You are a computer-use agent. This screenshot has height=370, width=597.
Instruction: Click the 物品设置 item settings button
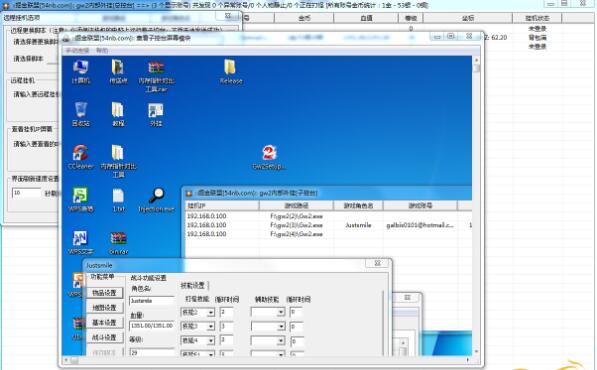click(105, 293)
